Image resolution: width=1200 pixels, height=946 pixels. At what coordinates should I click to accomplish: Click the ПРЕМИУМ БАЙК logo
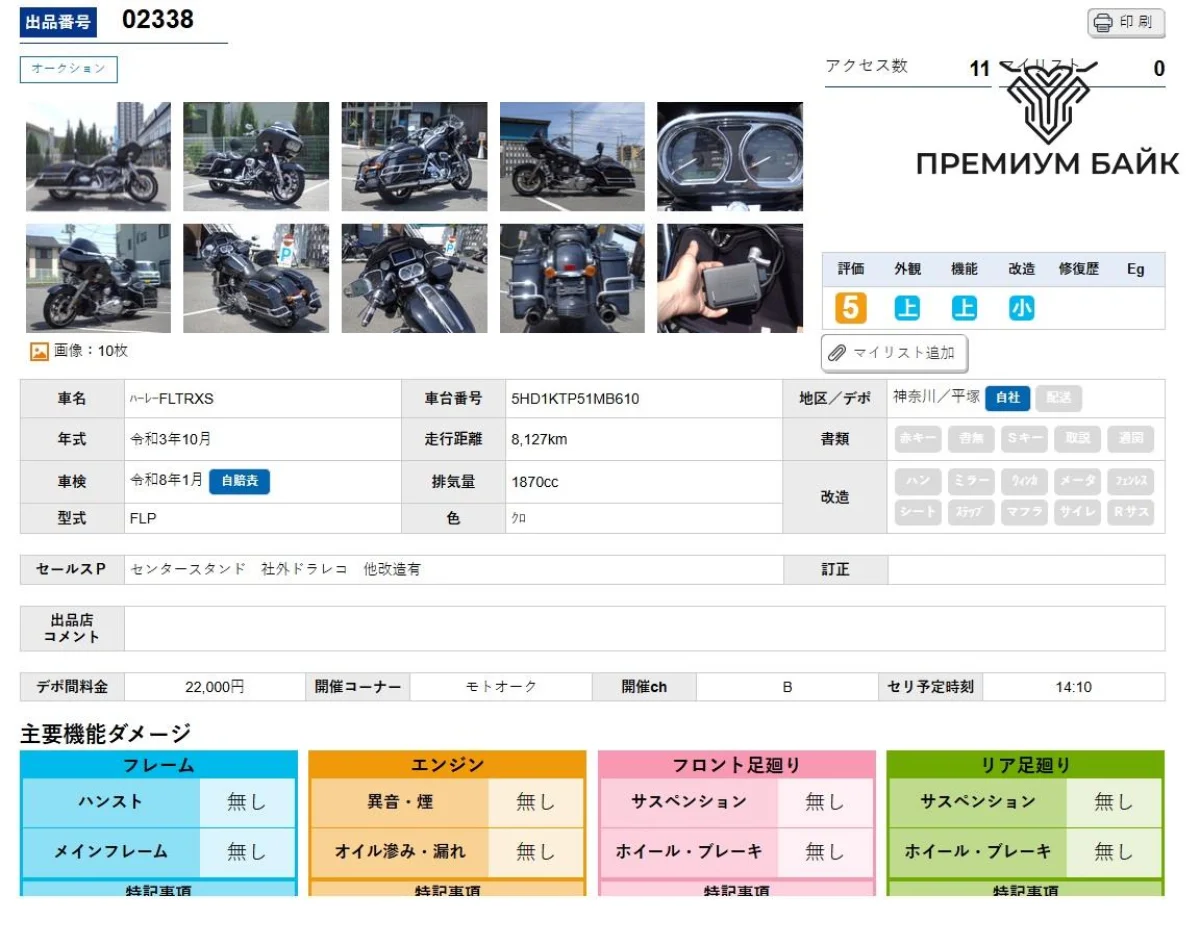(1047, 125)
